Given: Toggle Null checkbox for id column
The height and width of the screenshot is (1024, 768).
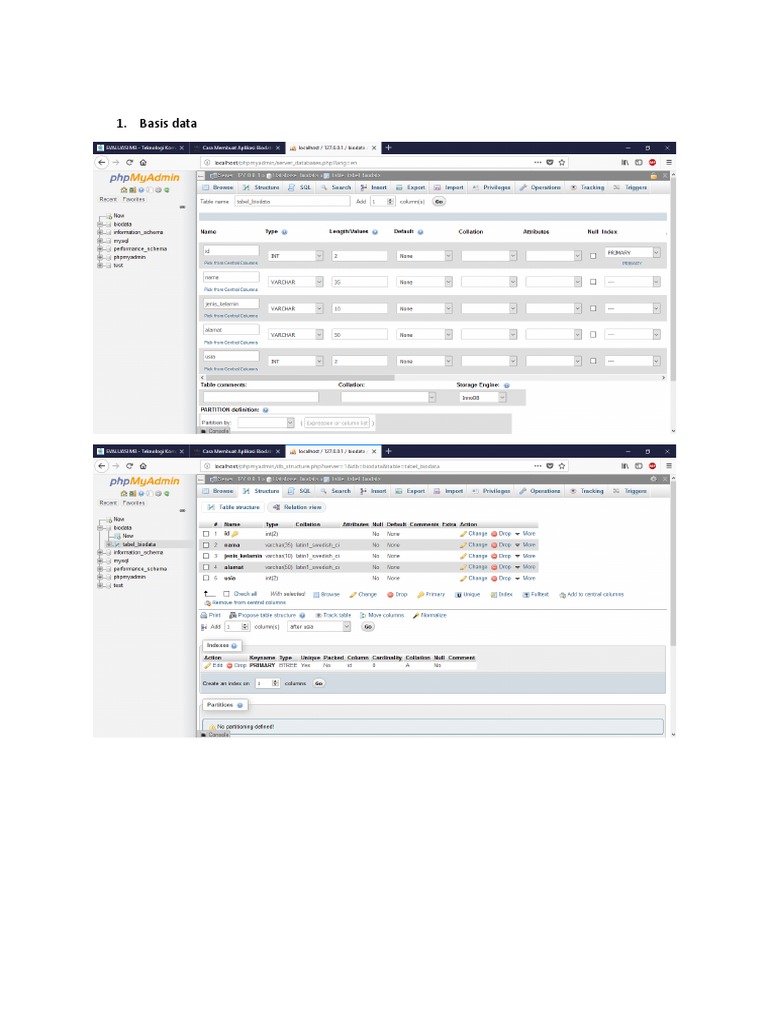Looking at the screenshot, I should click(593, 256).
